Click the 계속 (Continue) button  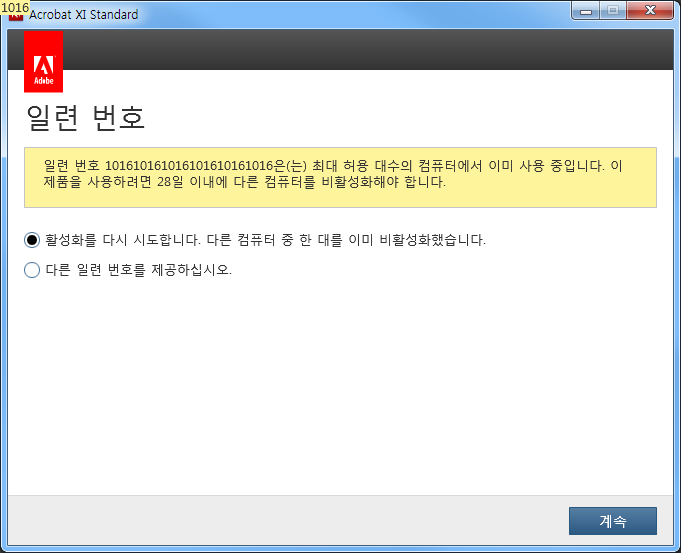(x=612, y=521)
